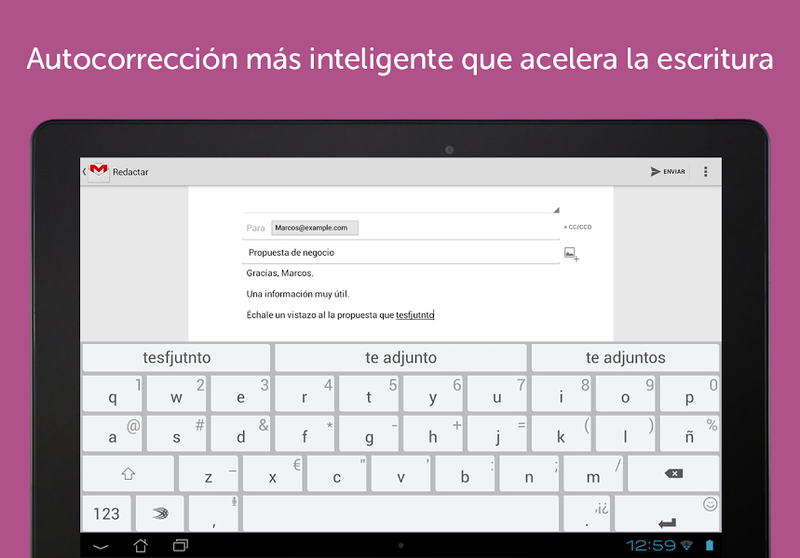Tap the u key
800x558 pixels.
(x=497, y=394)
